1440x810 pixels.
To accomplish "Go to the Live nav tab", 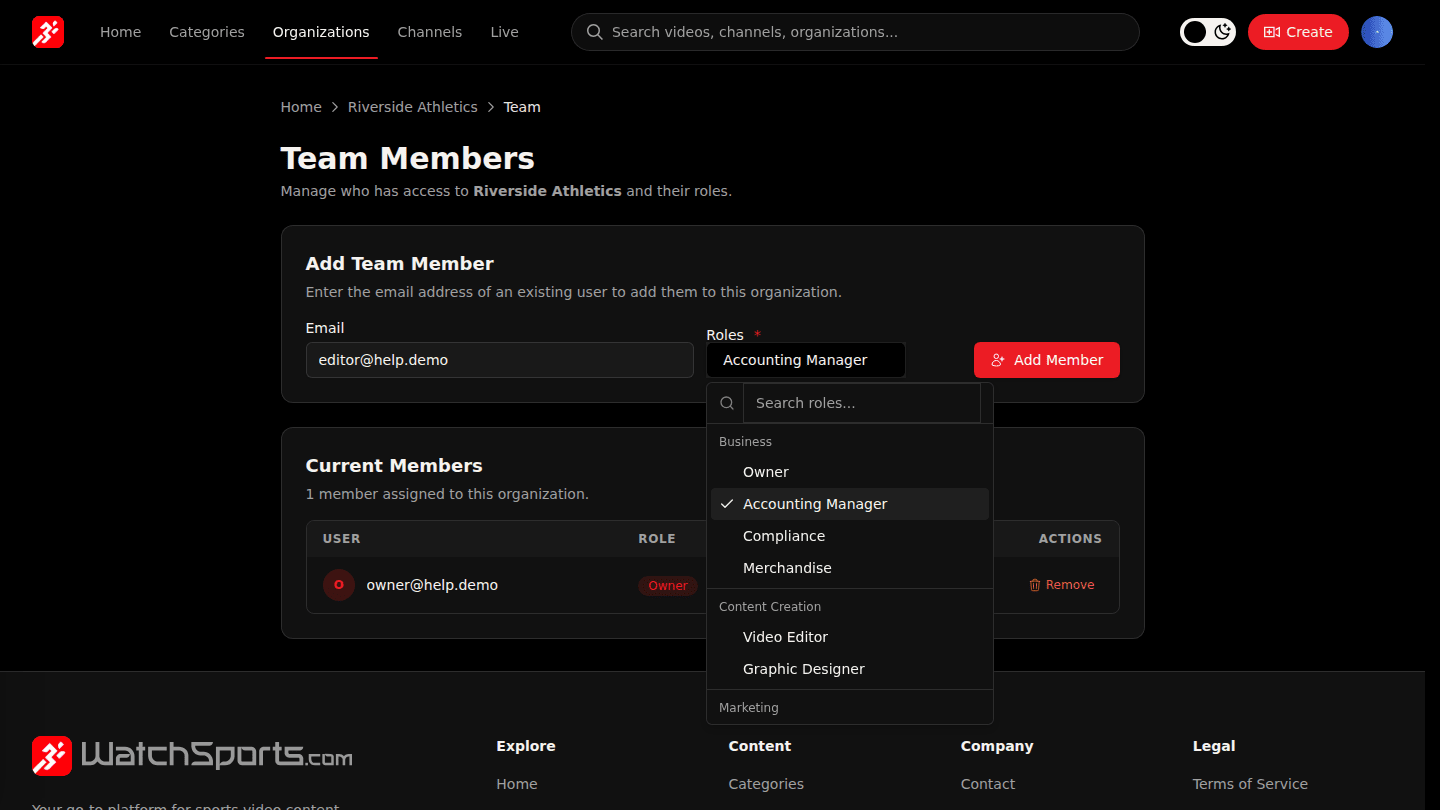I will 505,32.
